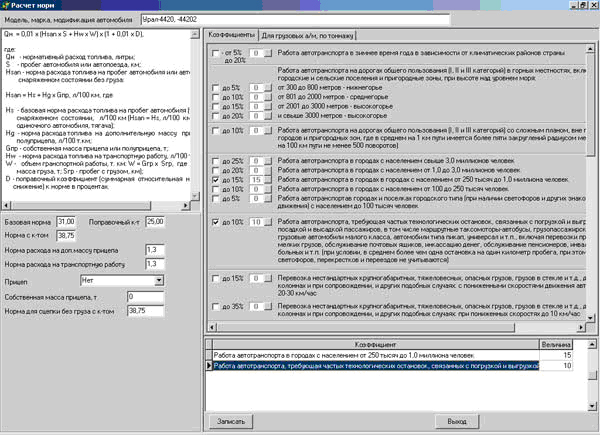Click the 'Записать' button
Screen dimensions: 600x435
(231, 421)
